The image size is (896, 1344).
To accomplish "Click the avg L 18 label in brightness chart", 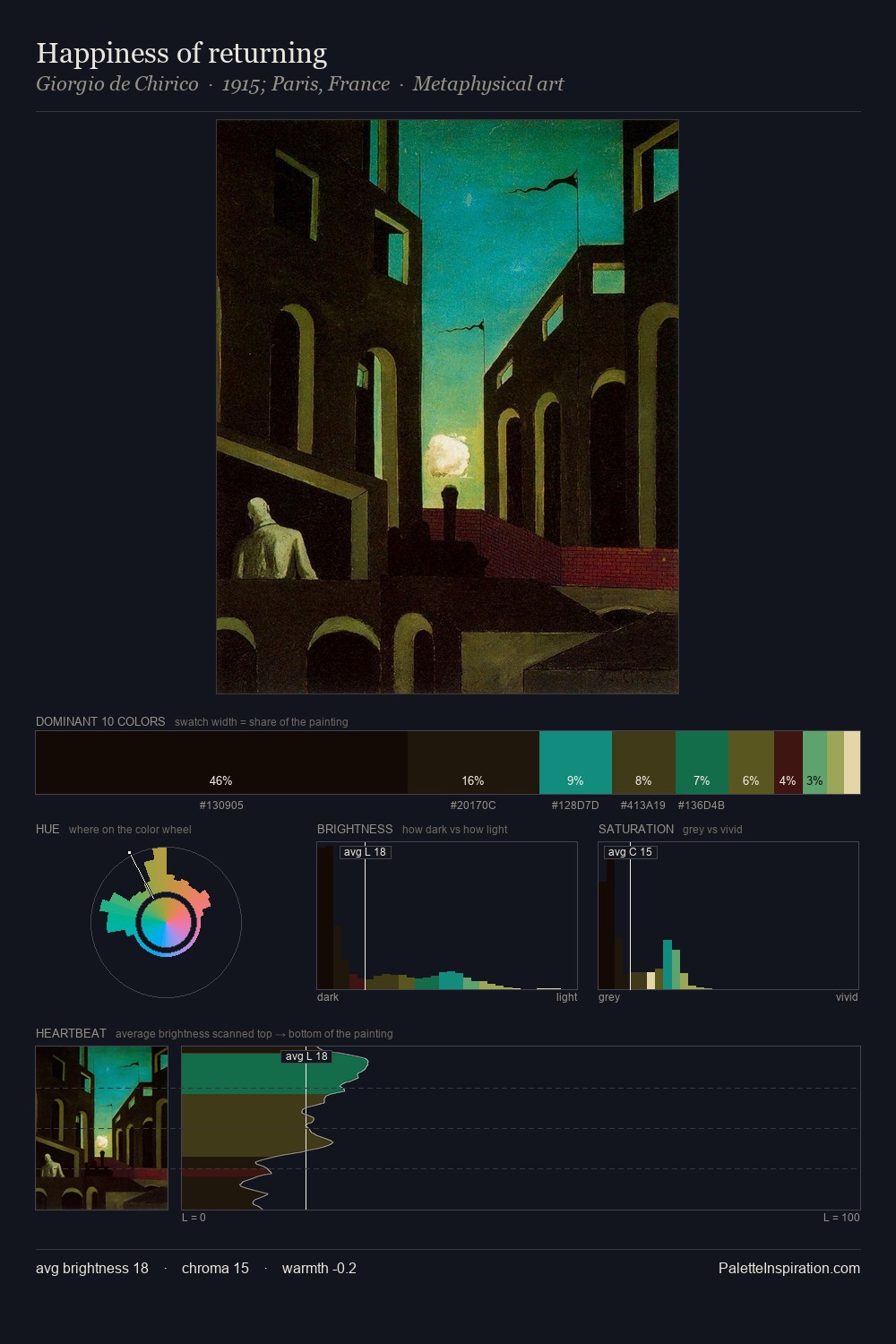I will point(365,852).
